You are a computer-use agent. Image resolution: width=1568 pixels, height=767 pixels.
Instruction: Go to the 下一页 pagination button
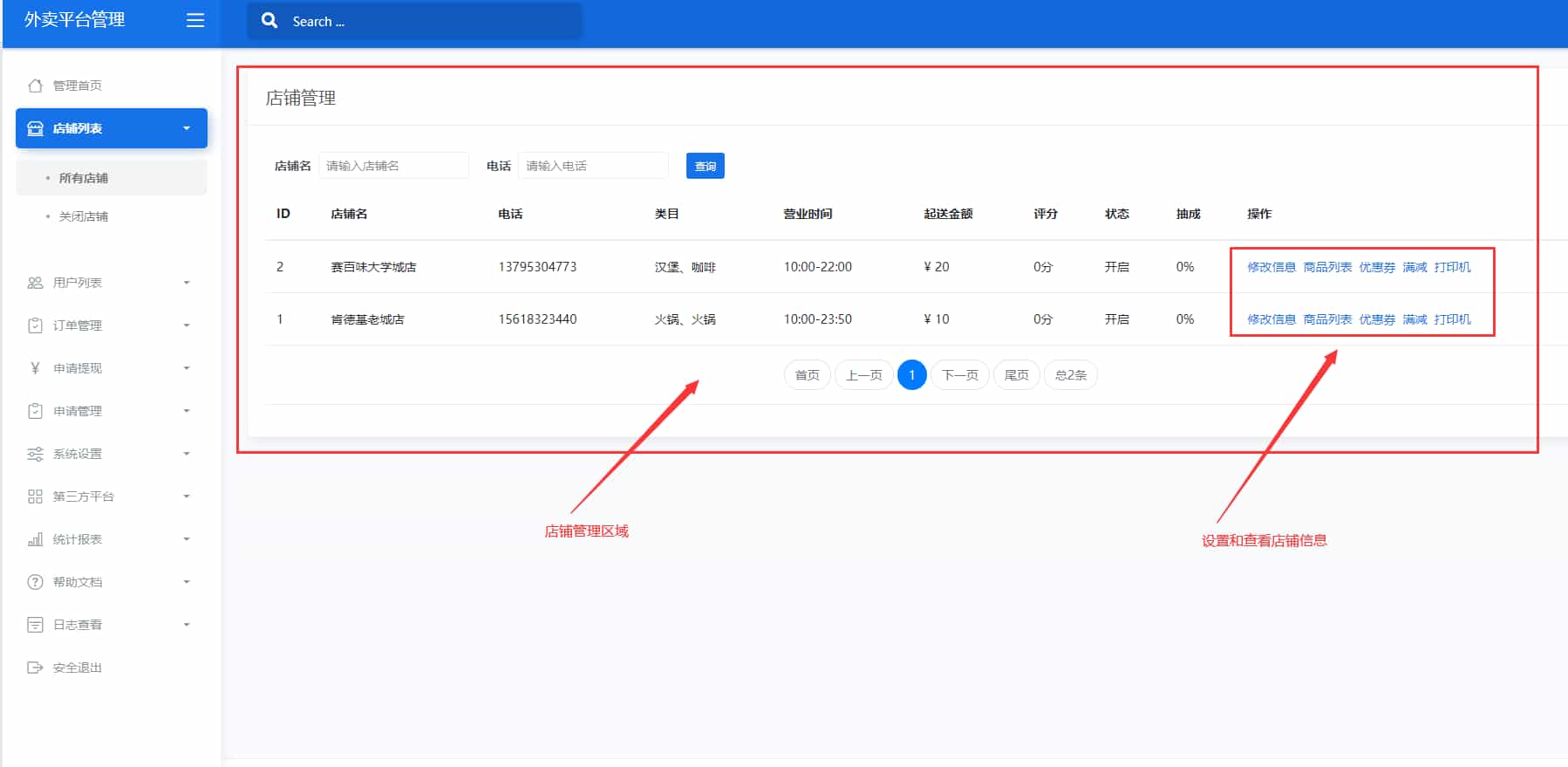click(x=959, y=375)
